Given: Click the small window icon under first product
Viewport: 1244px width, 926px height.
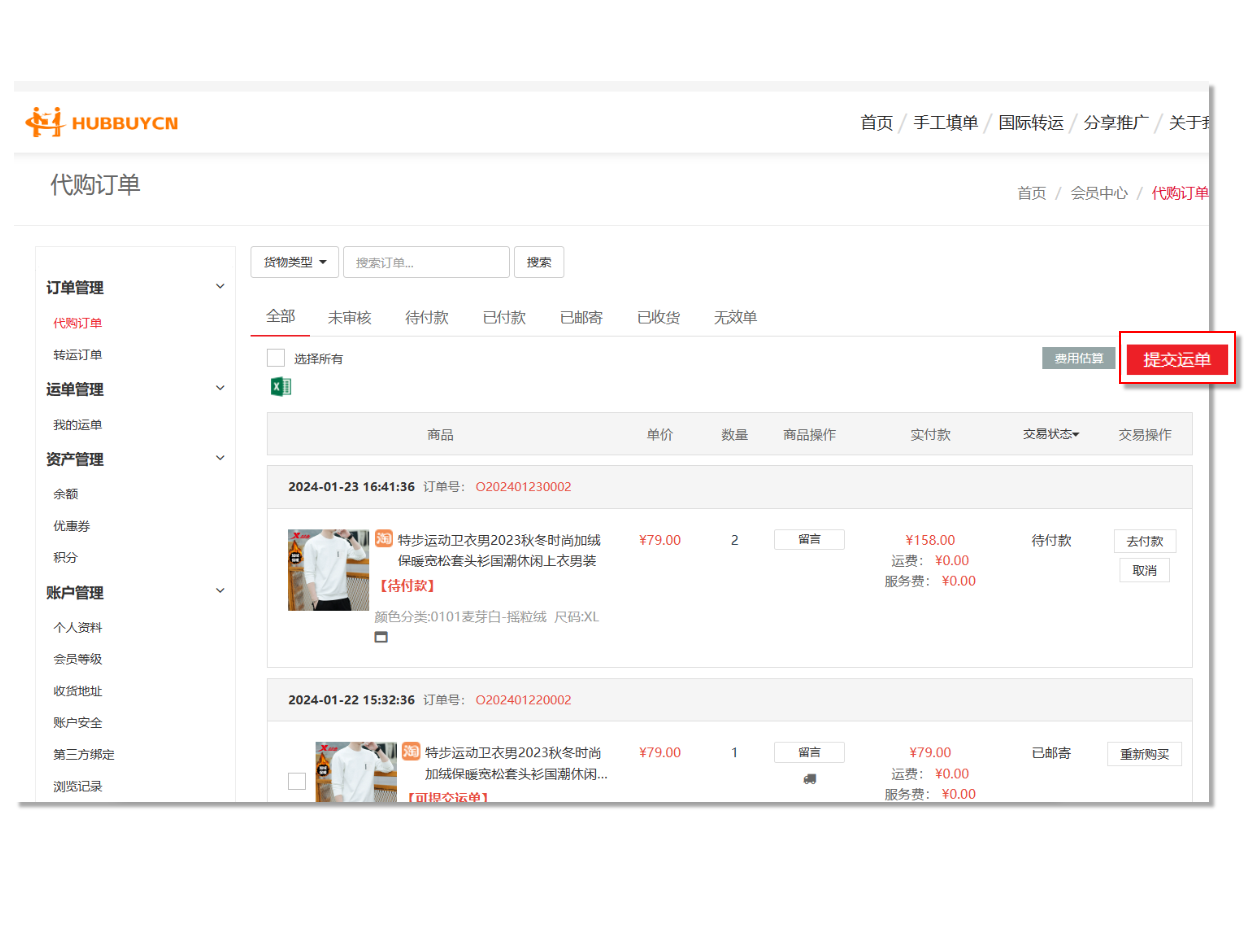Looking at the screenshot, I should click(x=381, y=637).
